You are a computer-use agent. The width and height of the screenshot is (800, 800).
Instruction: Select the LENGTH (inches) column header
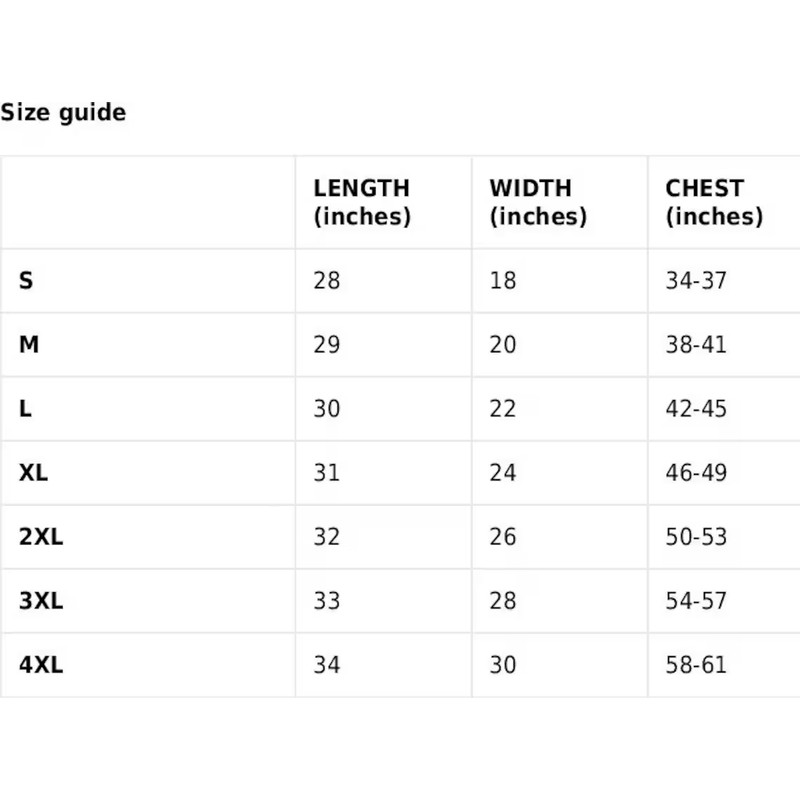point(362,202)
